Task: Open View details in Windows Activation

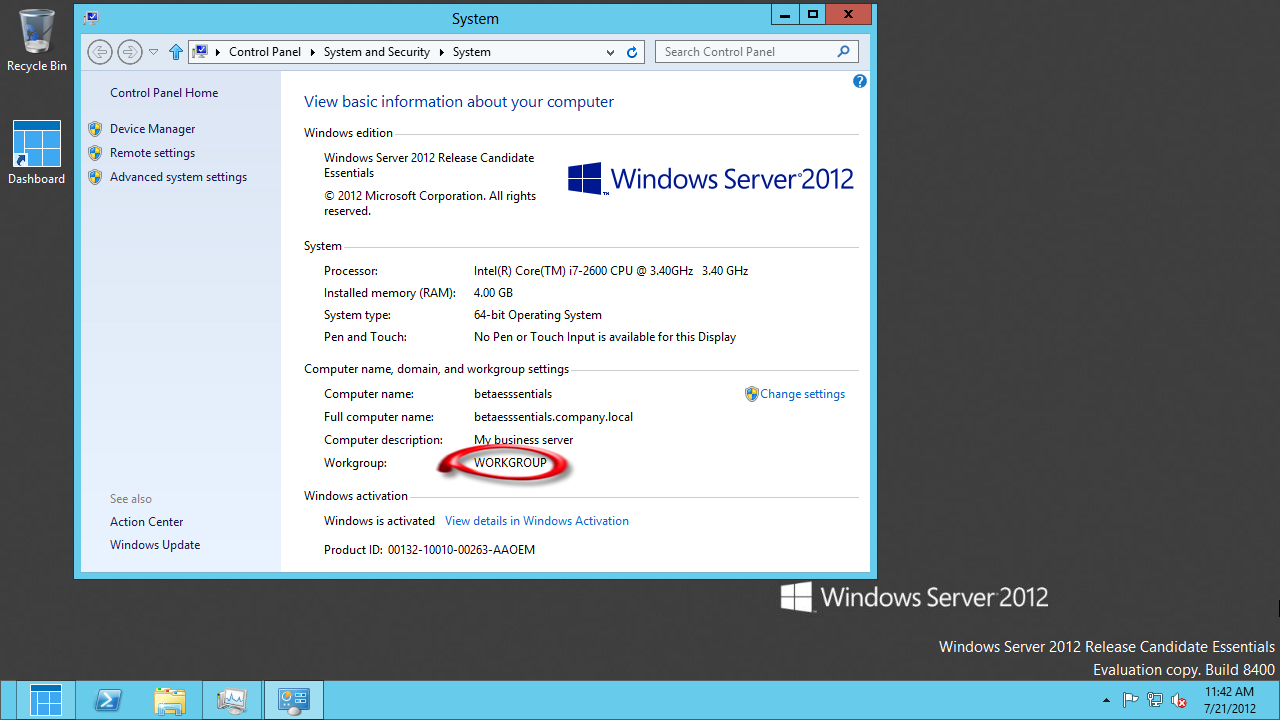Action: 536,521
